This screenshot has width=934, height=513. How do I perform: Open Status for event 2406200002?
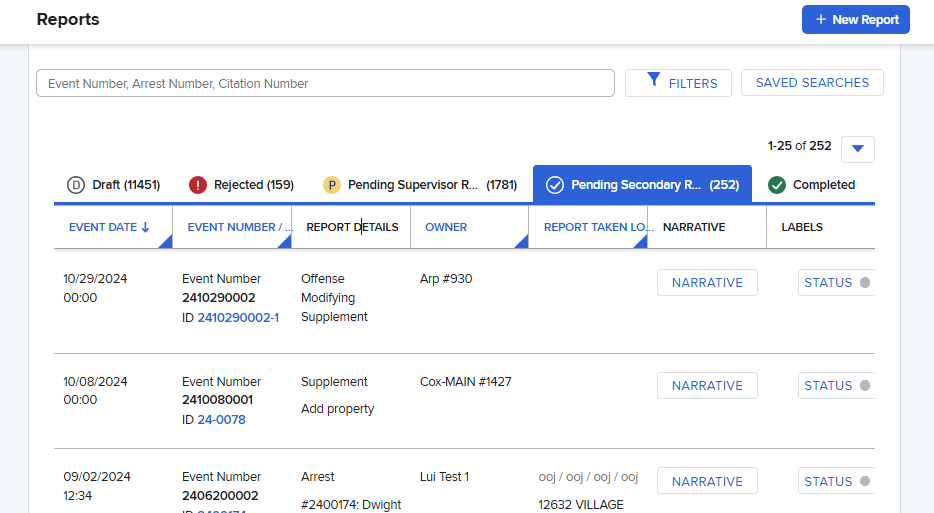tap(836, 482)
